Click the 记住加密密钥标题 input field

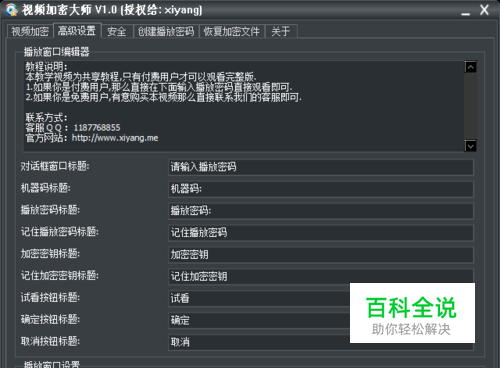[321, 277]
